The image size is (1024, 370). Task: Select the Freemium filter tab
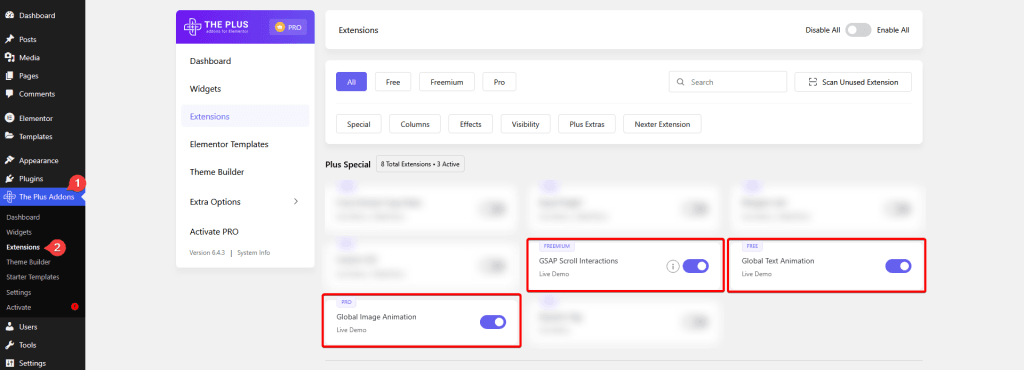point(447,82)
